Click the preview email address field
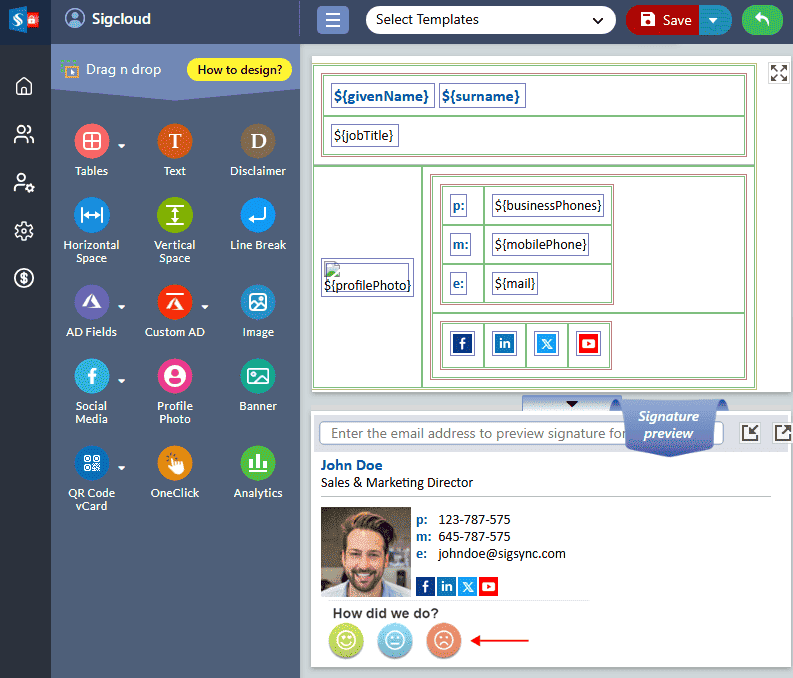Viewport: 793px width, 678px height. (470, 434)
